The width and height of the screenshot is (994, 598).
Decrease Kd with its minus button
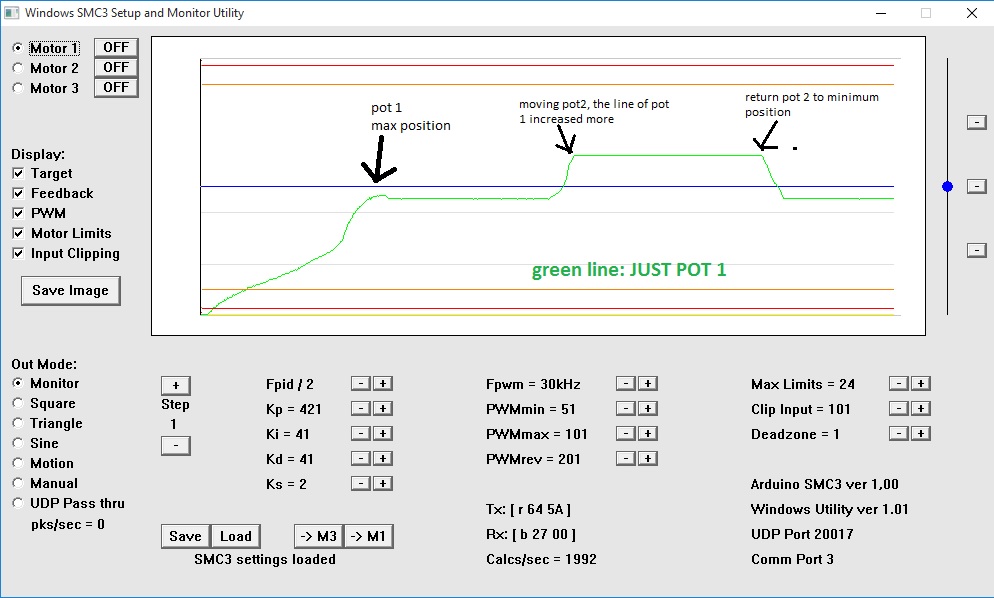click(361, 458)
